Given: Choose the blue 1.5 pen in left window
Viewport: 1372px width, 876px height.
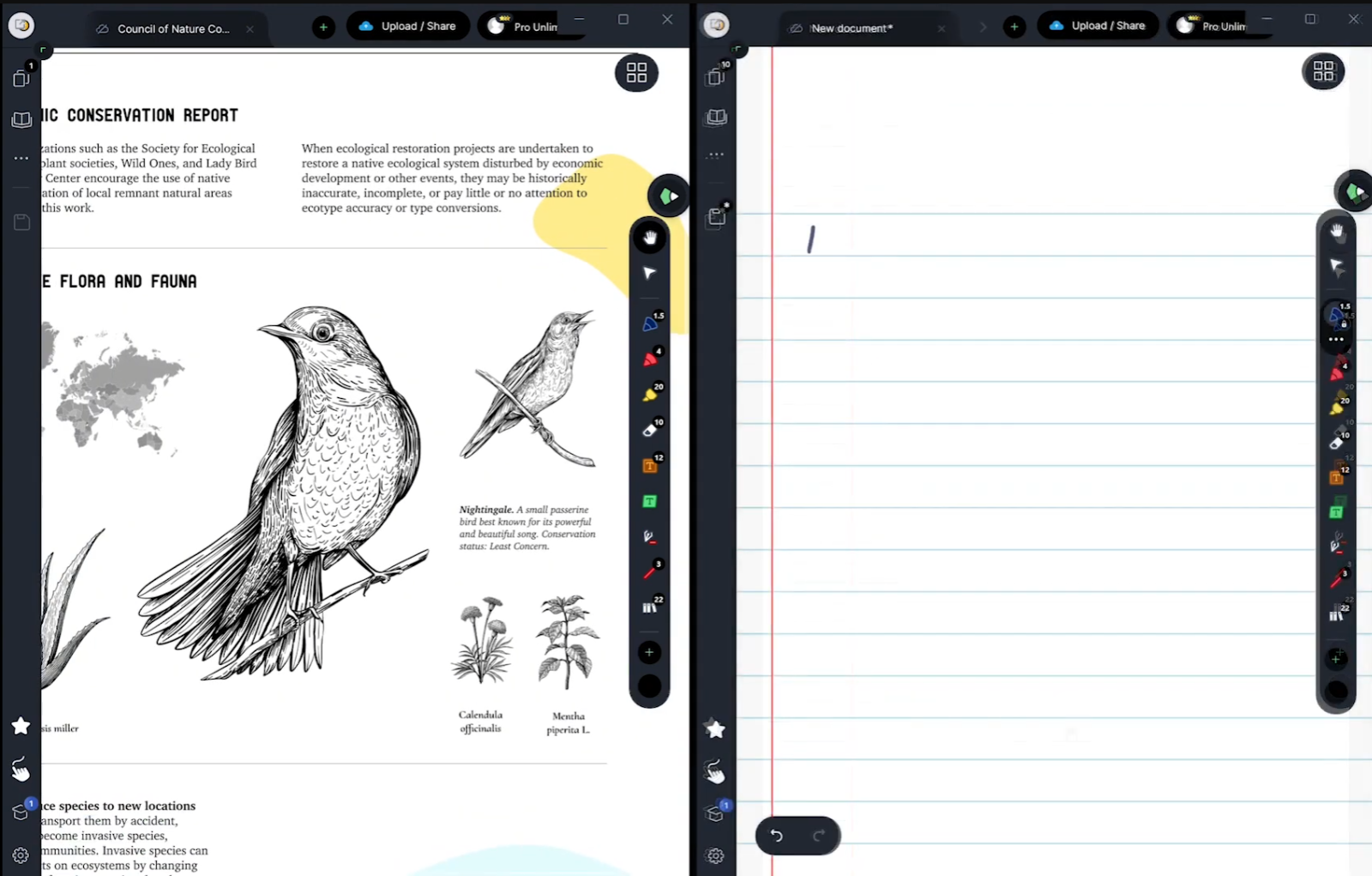Looking at the screenshot, I should pyautogui.click(x=652, y=322).
